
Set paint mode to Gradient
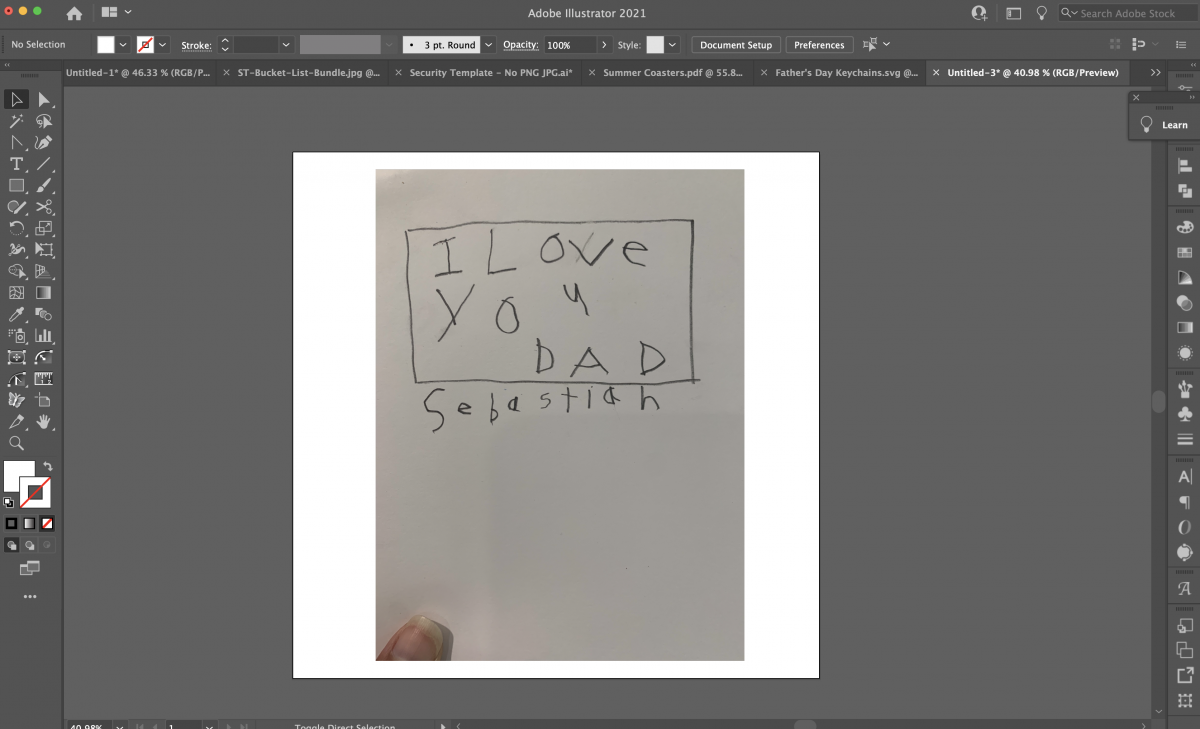(29, 523)
